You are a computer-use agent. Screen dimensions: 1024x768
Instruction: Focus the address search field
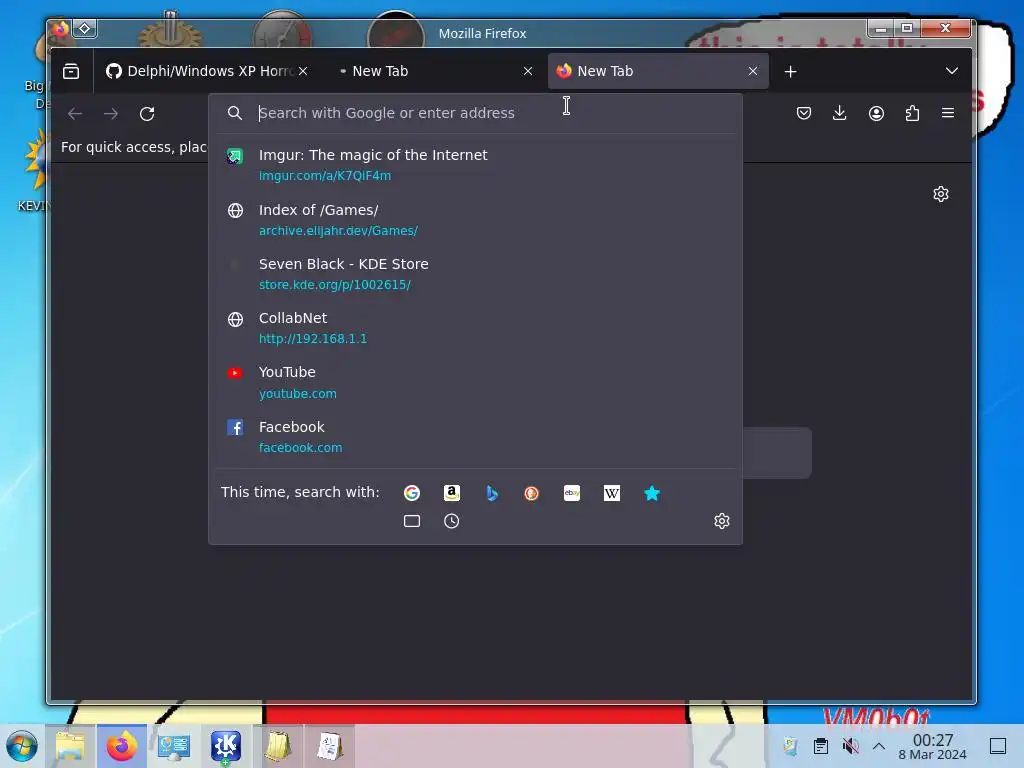pyautogui.click(x=475, y=113)
